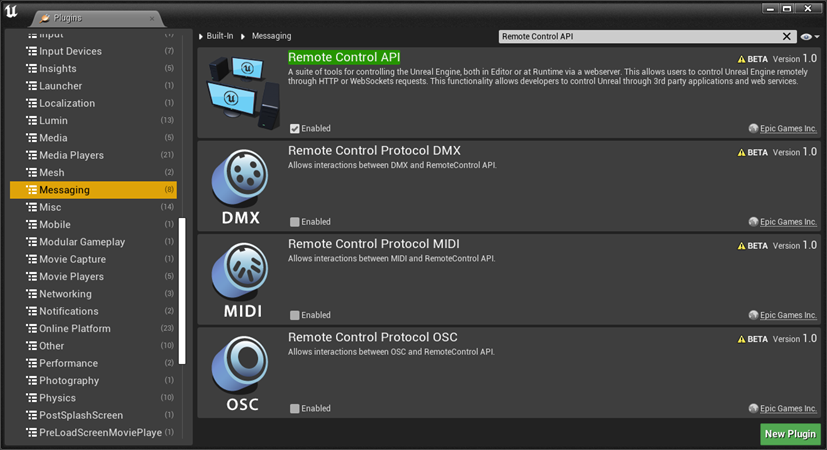Enable the Remote Control Protocol DMX checkbox
Viewport: 827px width, 450px height.
tap(294, 222)
